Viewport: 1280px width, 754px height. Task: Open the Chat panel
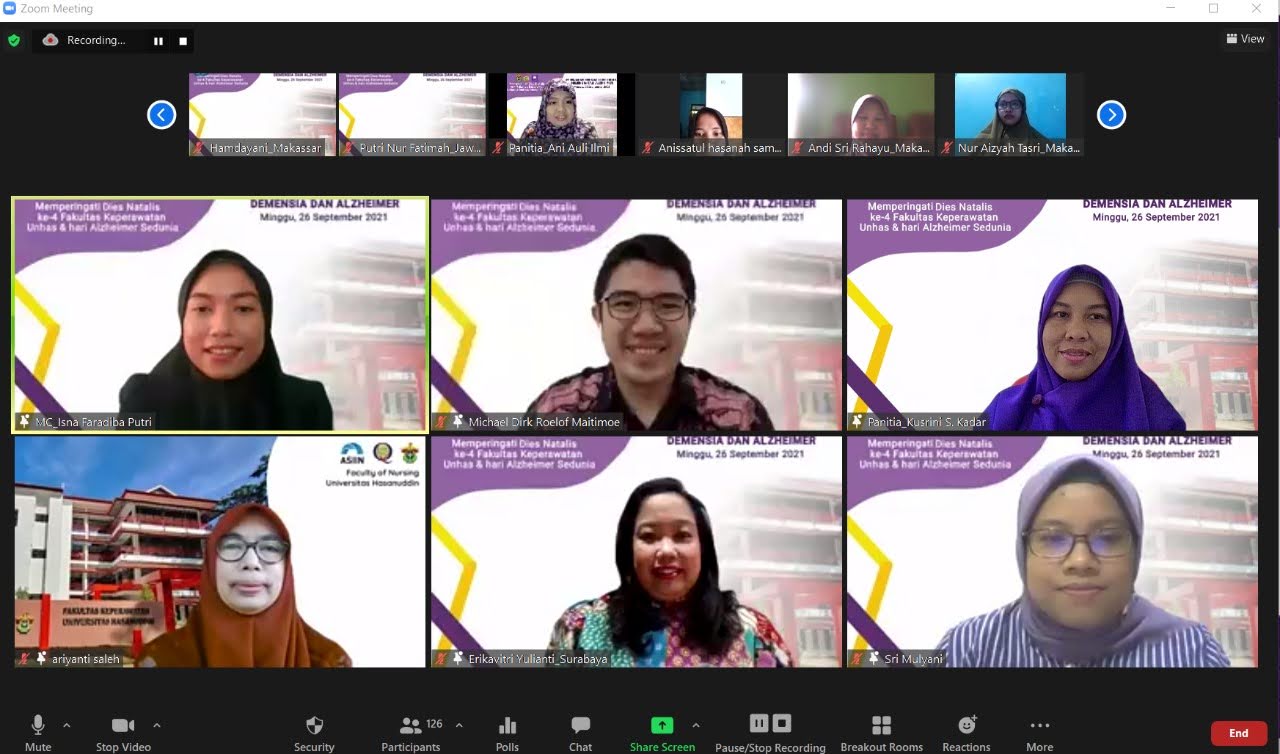pos(580,726)
